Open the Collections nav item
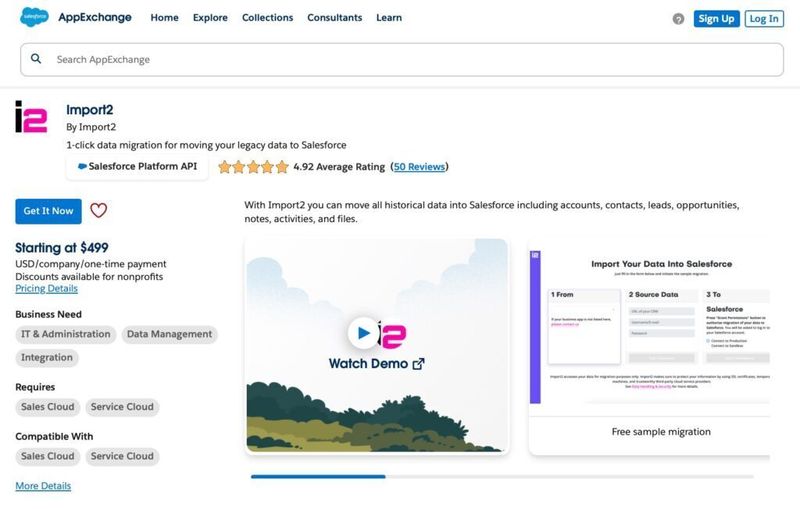This screenshot has width=800, height=509. pyautogui.click(x=267, y=17)
